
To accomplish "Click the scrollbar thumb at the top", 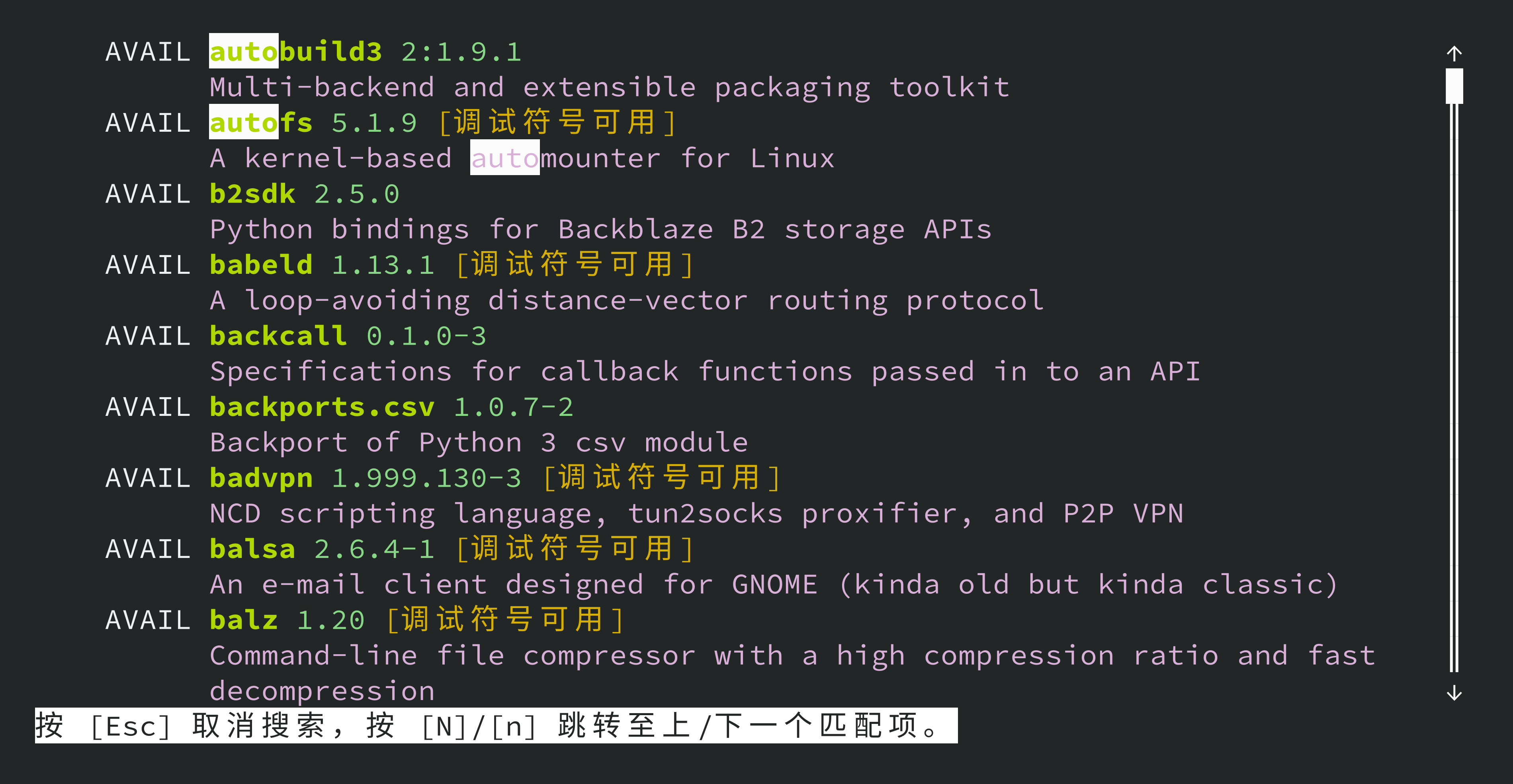I will tap(1454, 86).
